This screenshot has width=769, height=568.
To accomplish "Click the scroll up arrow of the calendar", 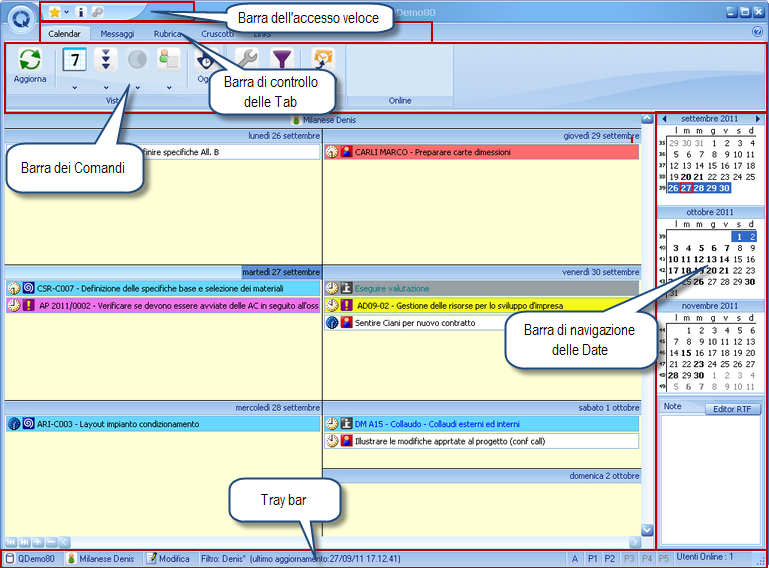I will pos(647,119).
